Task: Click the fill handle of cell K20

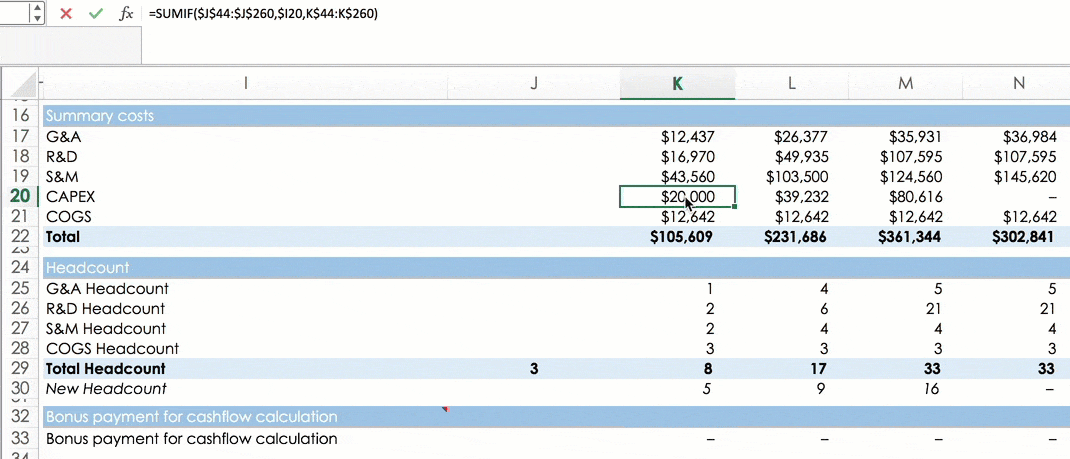Action: [x=734, y=207]
